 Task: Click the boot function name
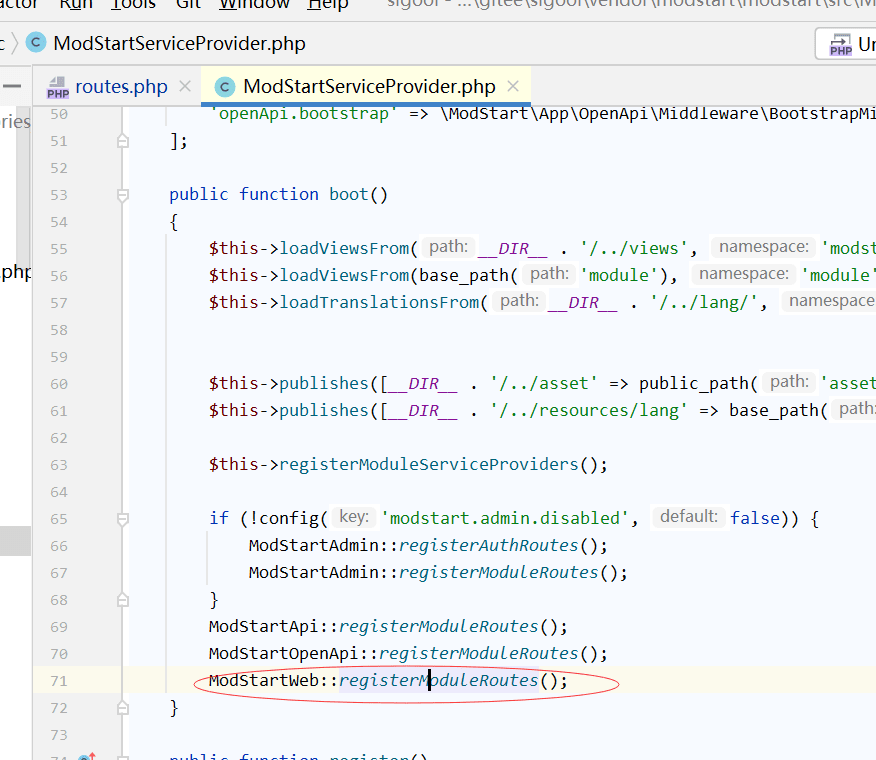[x=349, y=194]
